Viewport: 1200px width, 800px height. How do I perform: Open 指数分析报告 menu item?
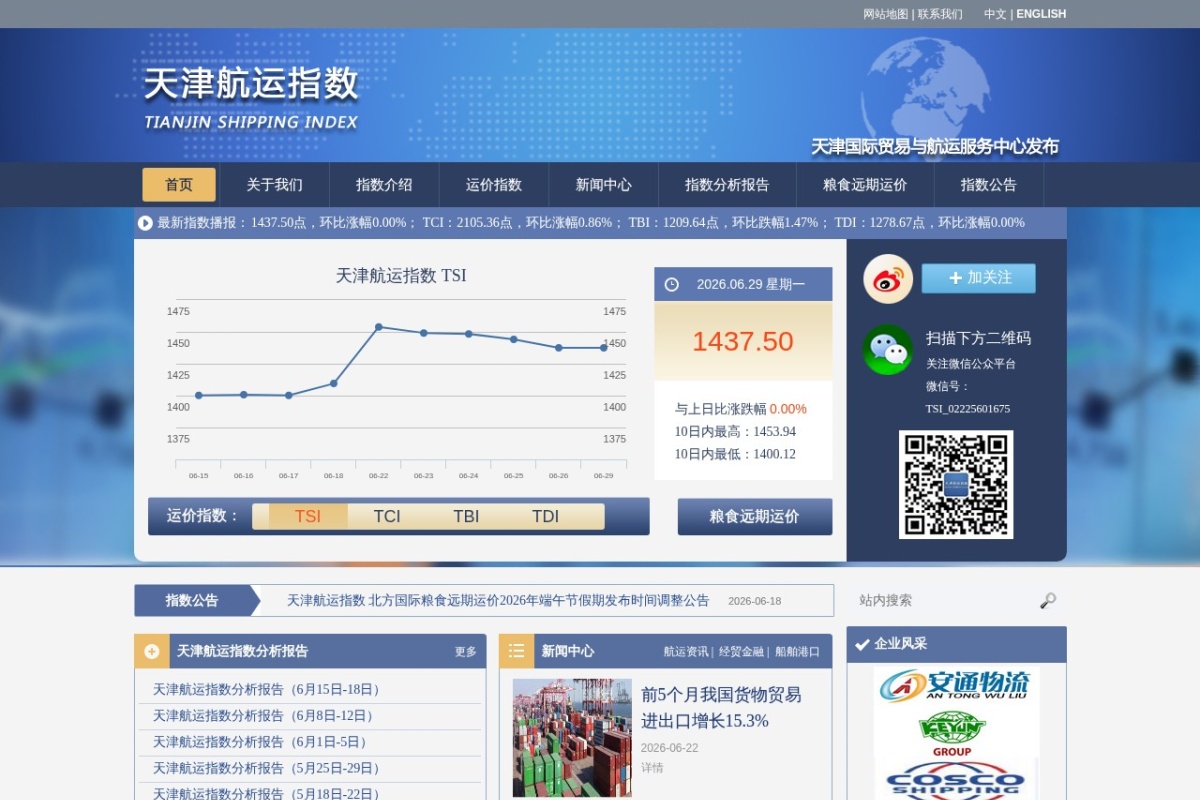[x=727, y=185]
